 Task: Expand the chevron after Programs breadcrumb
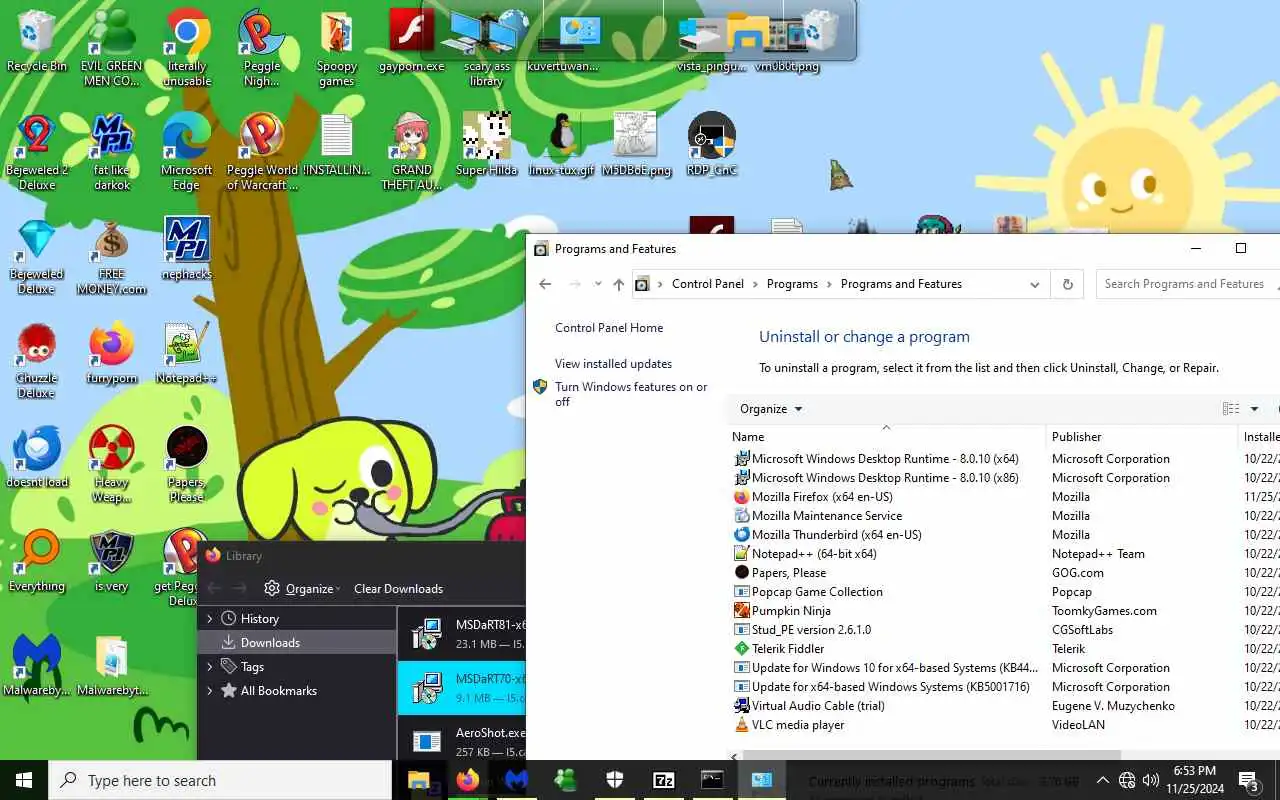[829, 284]
